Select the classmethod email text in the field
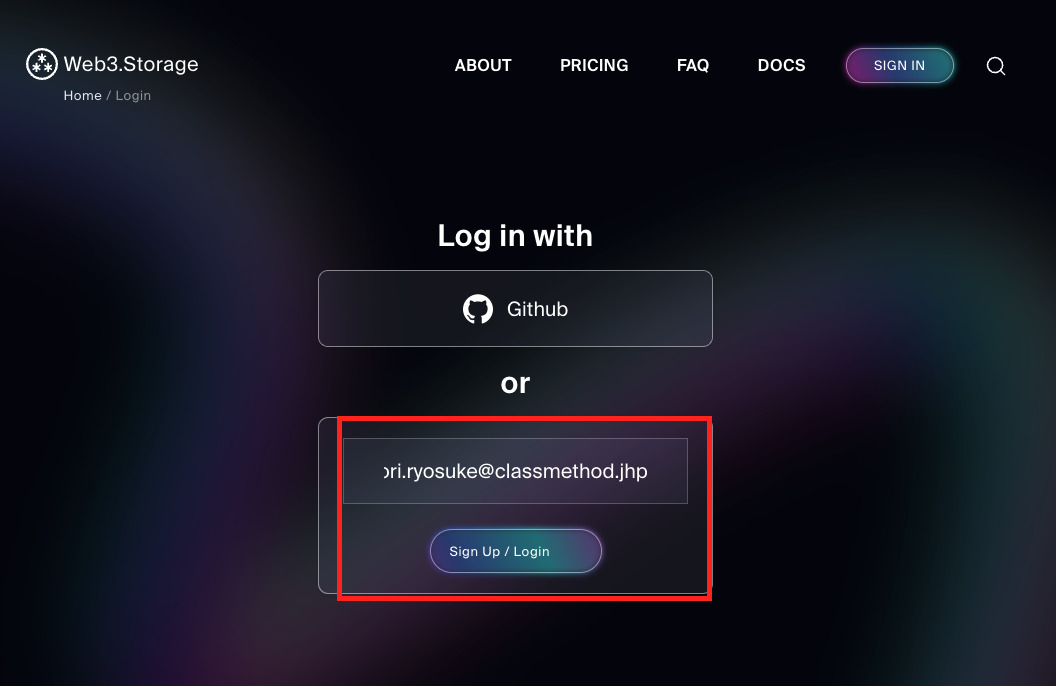This screenshot has height=686, width=1056. click(515, 470)
